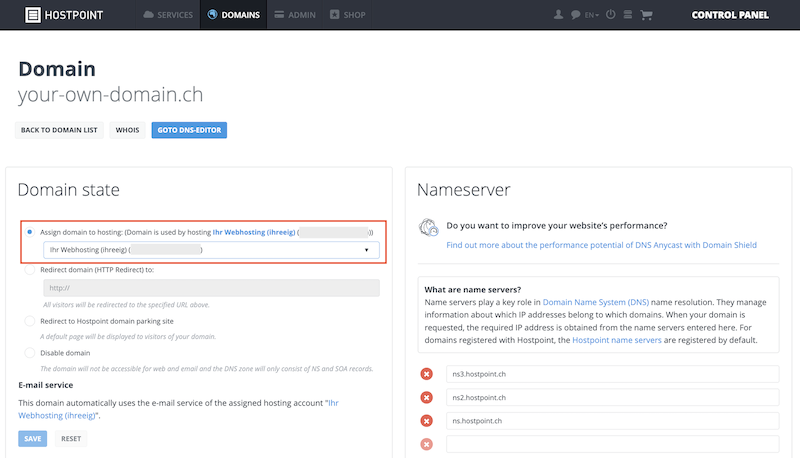Viewport: 800px width, 458px height.
Task: Edit the ns.hostpoint.ch nameserver field
Action: (x=612, y=421)
